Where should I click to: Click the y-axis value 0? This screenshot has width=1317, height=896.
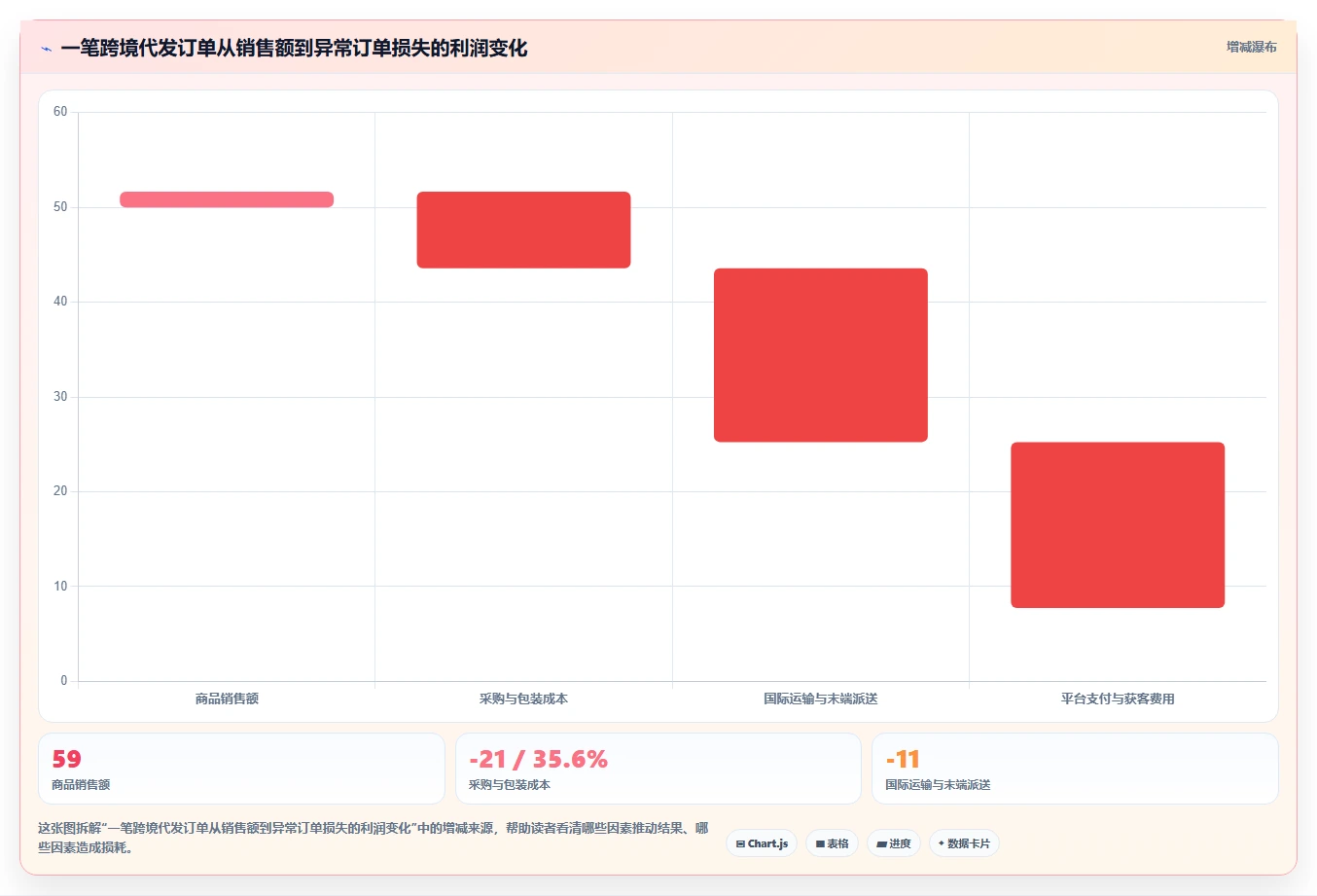point(64,681)
